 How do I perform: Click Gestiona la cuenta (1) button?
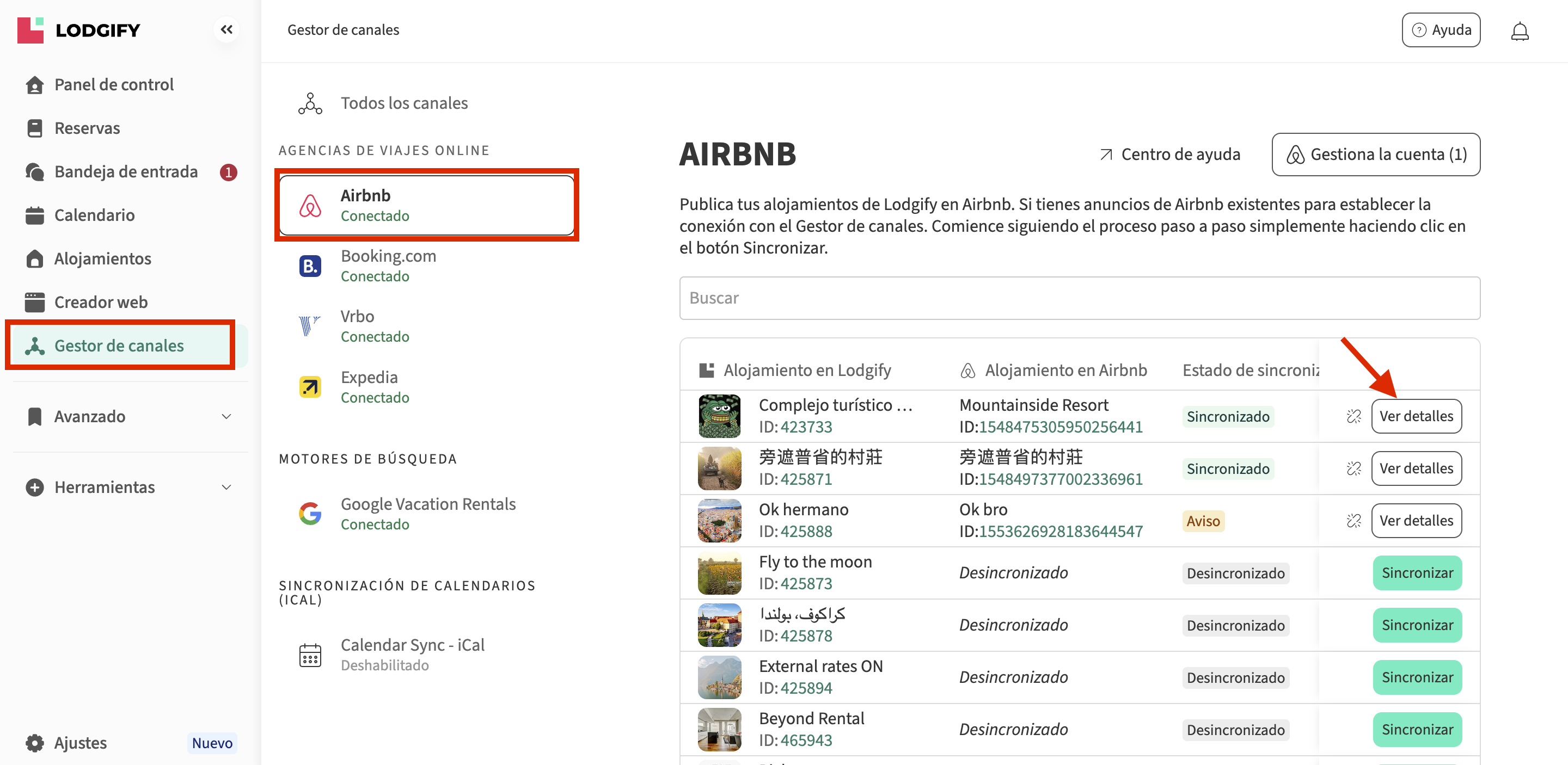coord(1375,155)
